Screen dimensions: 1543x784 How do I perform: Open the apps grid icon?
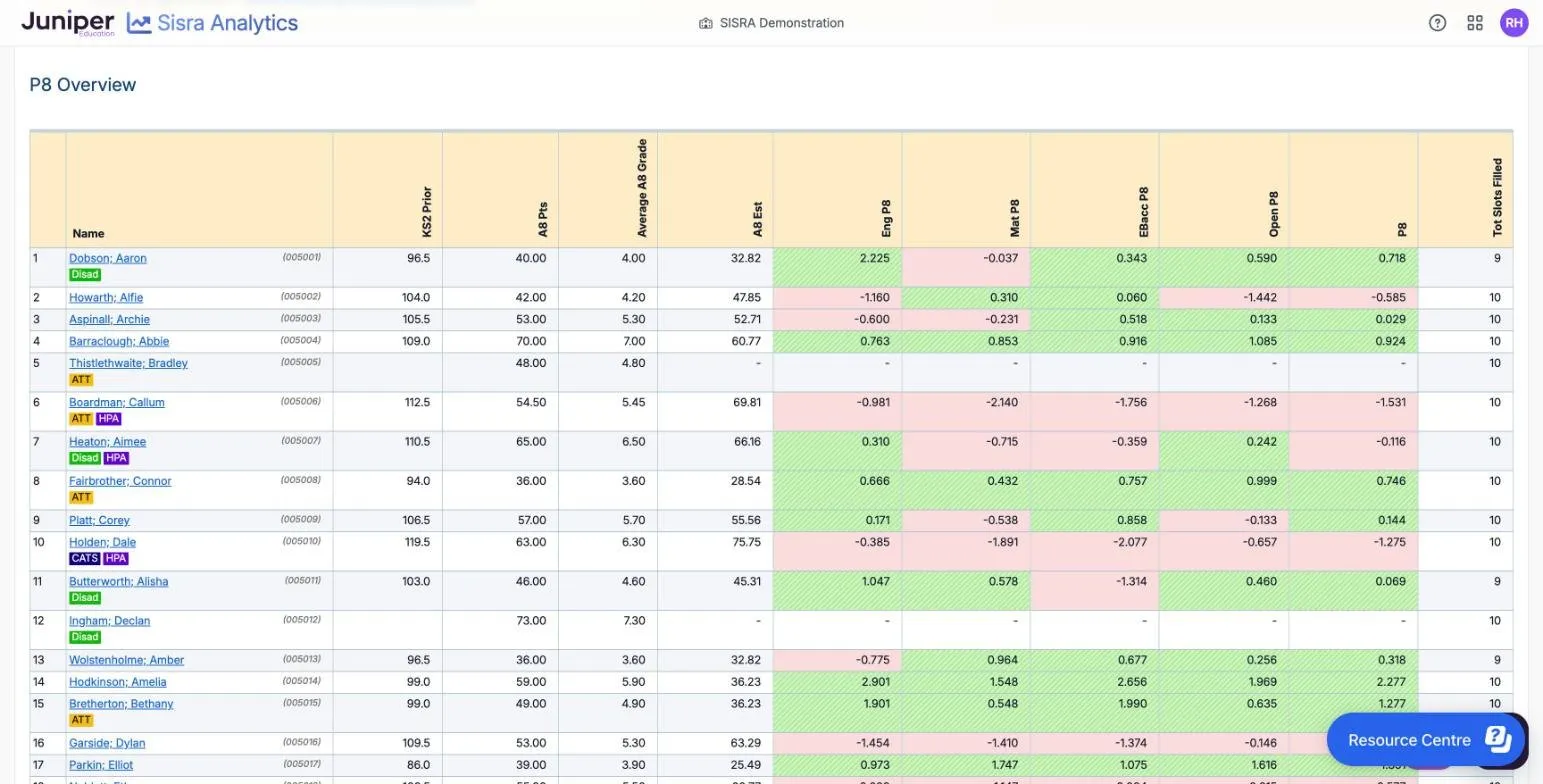pyautogui.click(x=1475, y=23)
